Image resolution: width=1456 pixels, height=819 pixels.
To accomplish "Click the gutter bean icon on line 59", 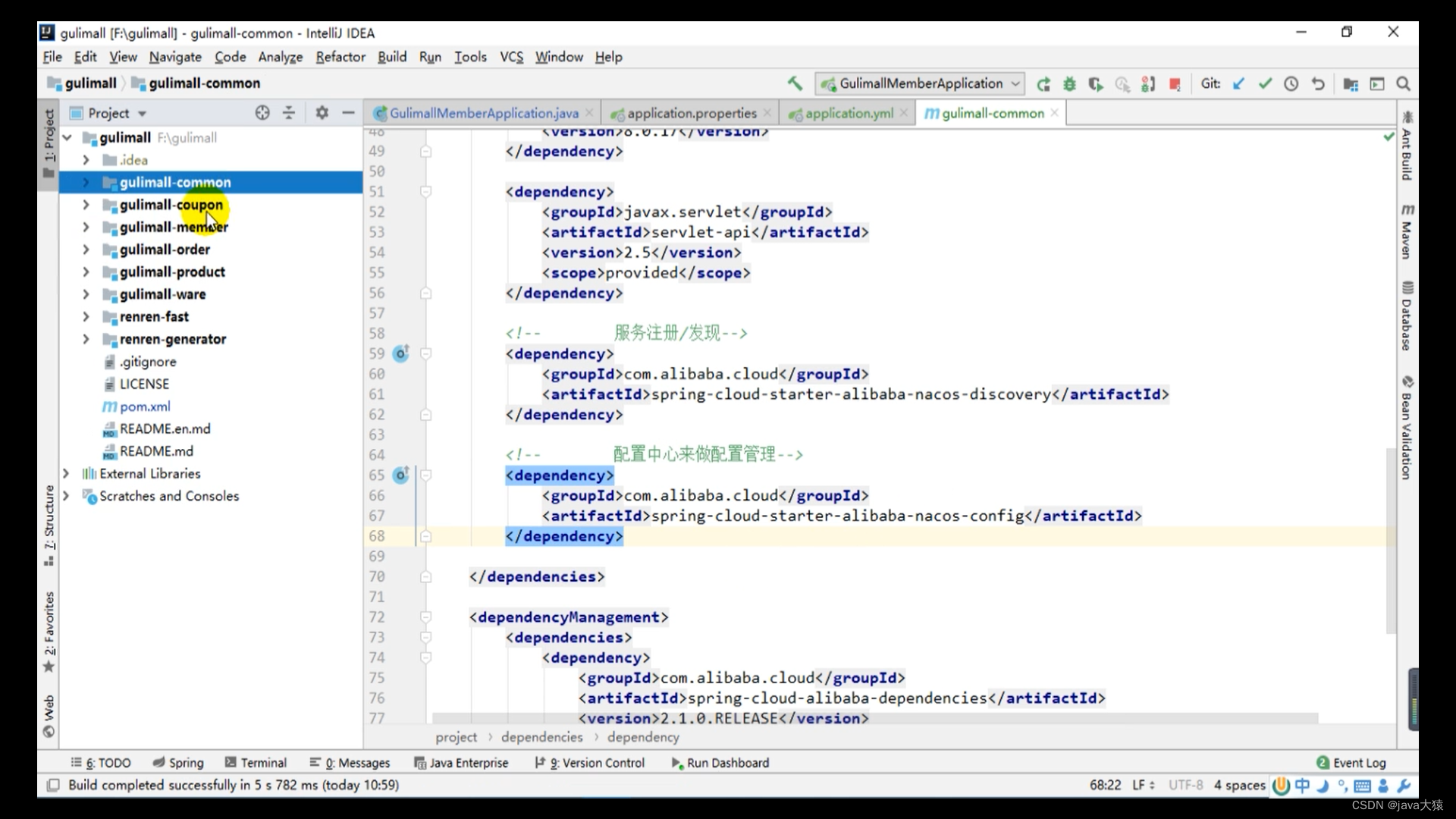I will point(401,353).
